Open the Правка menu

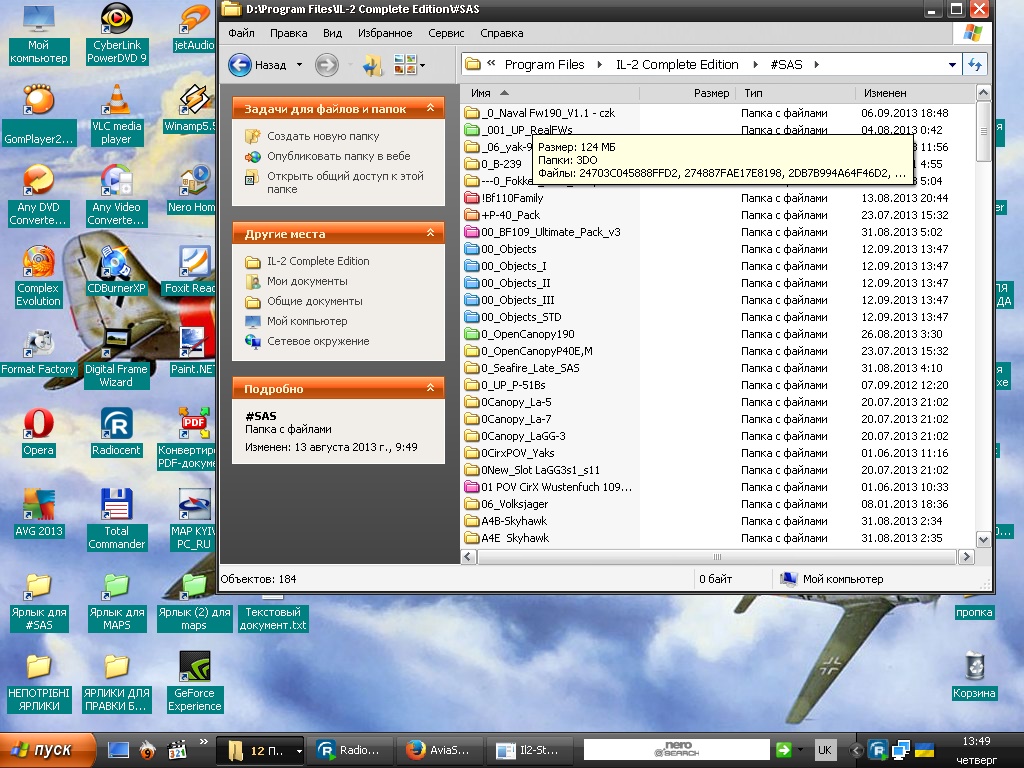coord(289,33)
